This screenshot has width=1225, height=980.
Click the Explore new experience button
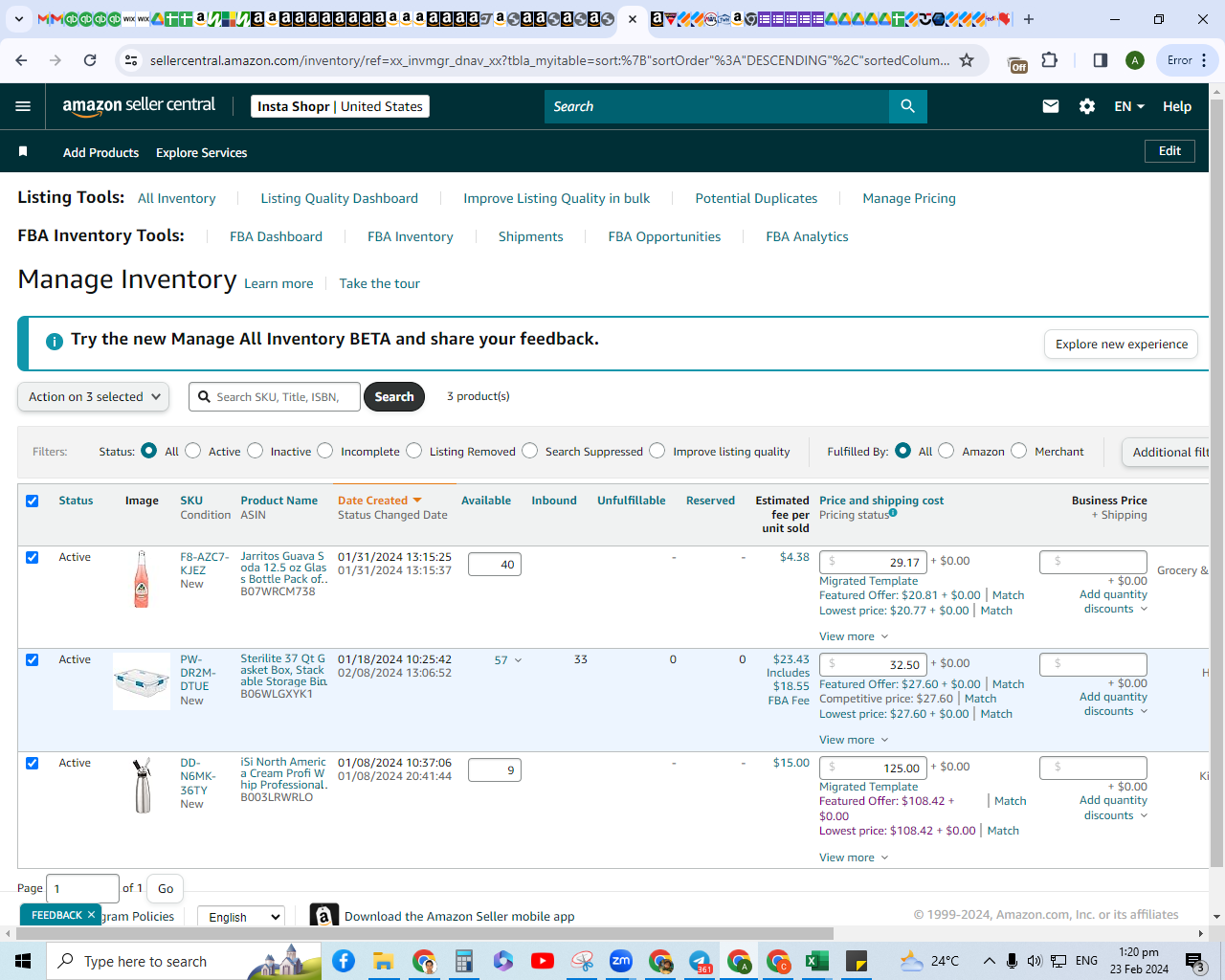tap(1122, 345)
